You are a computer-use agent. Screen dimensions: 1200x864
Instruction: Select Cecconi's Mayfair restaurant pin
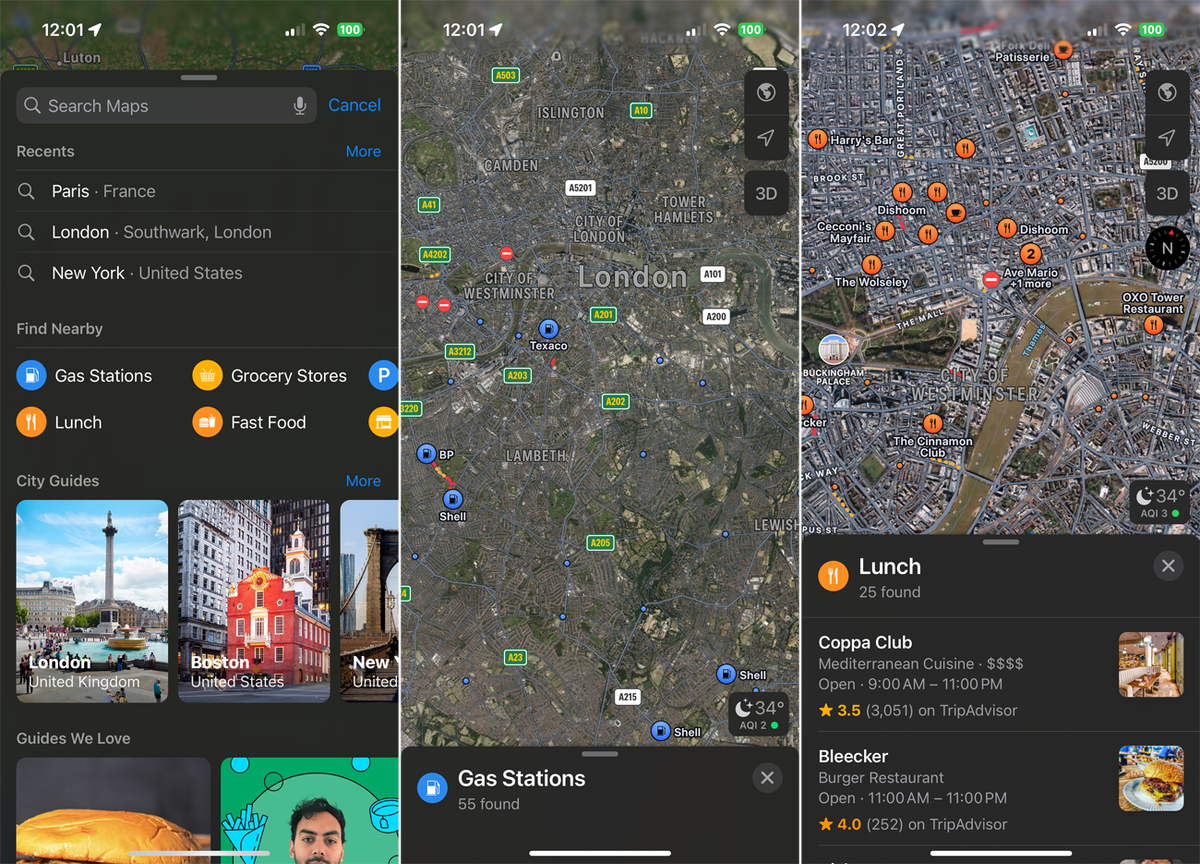click(x=884, y=232)
